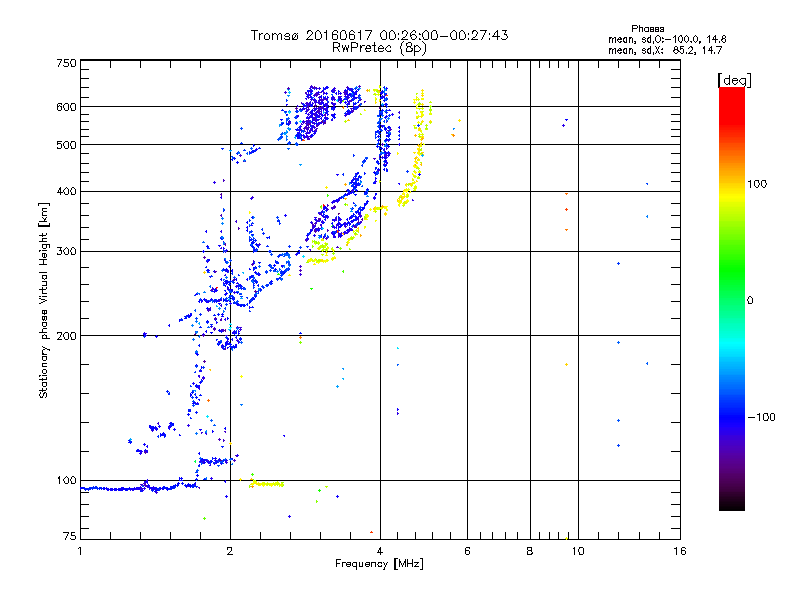The image size is (800, 600).
Task: Click the 'RwPretec (8p)' subtitle
Action: click(379, 48)
